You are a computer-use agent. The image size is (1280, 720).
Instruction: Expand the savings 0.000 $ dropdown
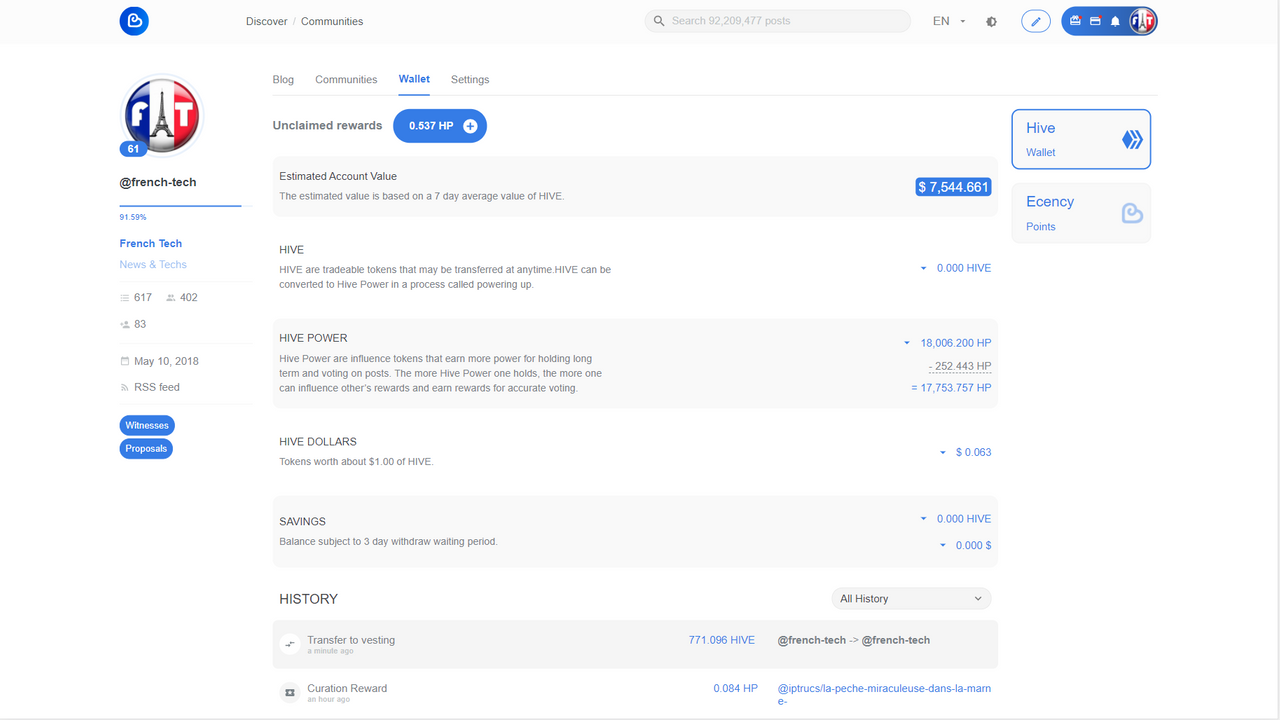click(x=942, y=546)
